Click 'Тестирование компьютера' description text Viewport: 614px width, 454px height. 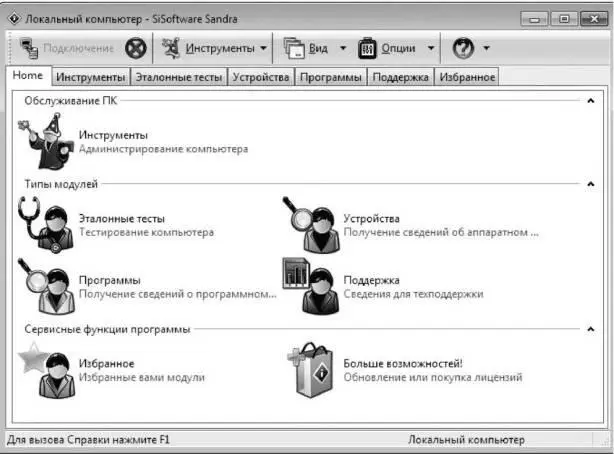(146, 232)
